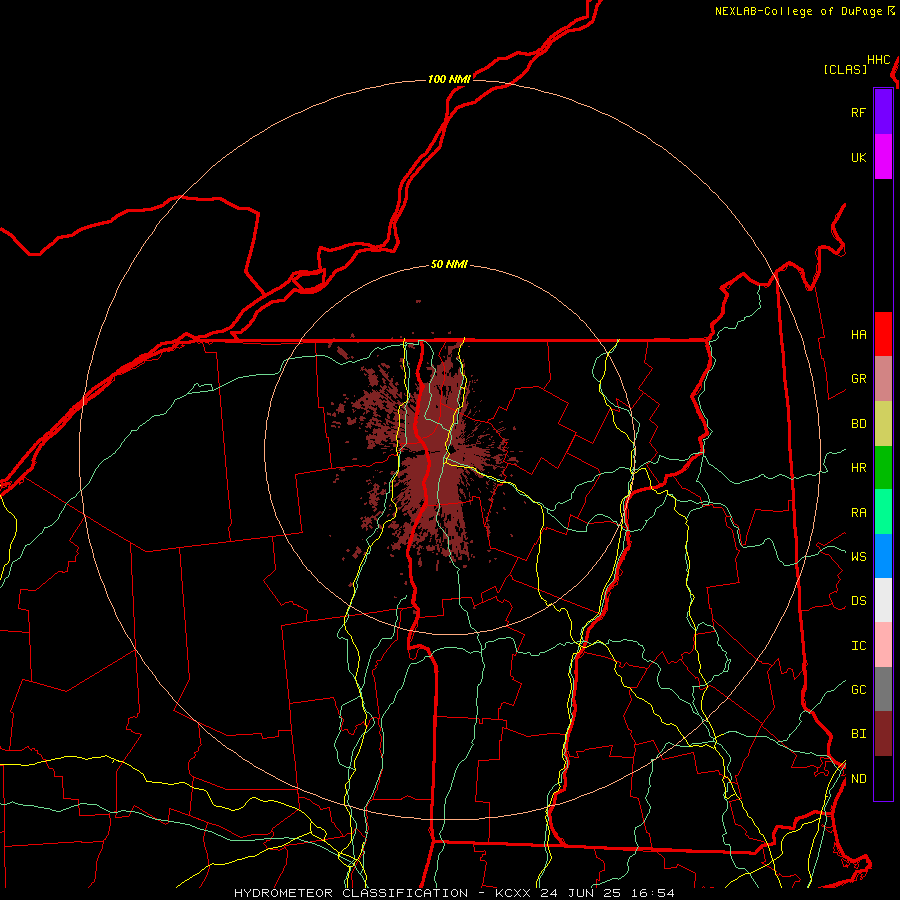This screenshot has width=900, height=900.
Task: Click the GC legend label
Action: [858, 689]
